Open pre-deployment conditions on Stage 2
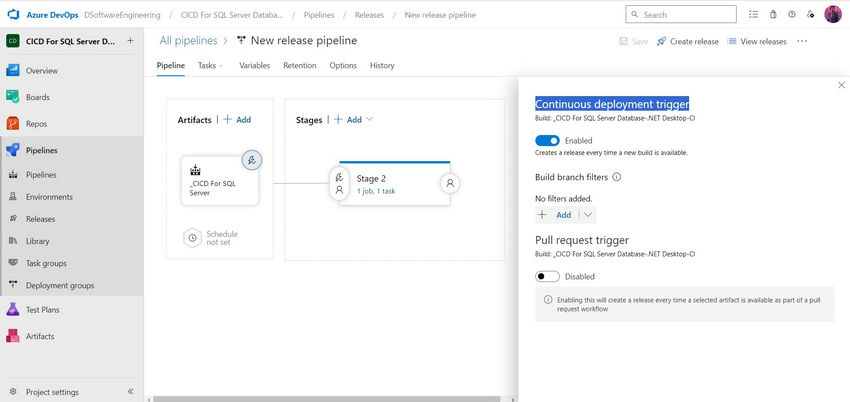The width and height of the screenshot is (850, 402). point(339,183)
